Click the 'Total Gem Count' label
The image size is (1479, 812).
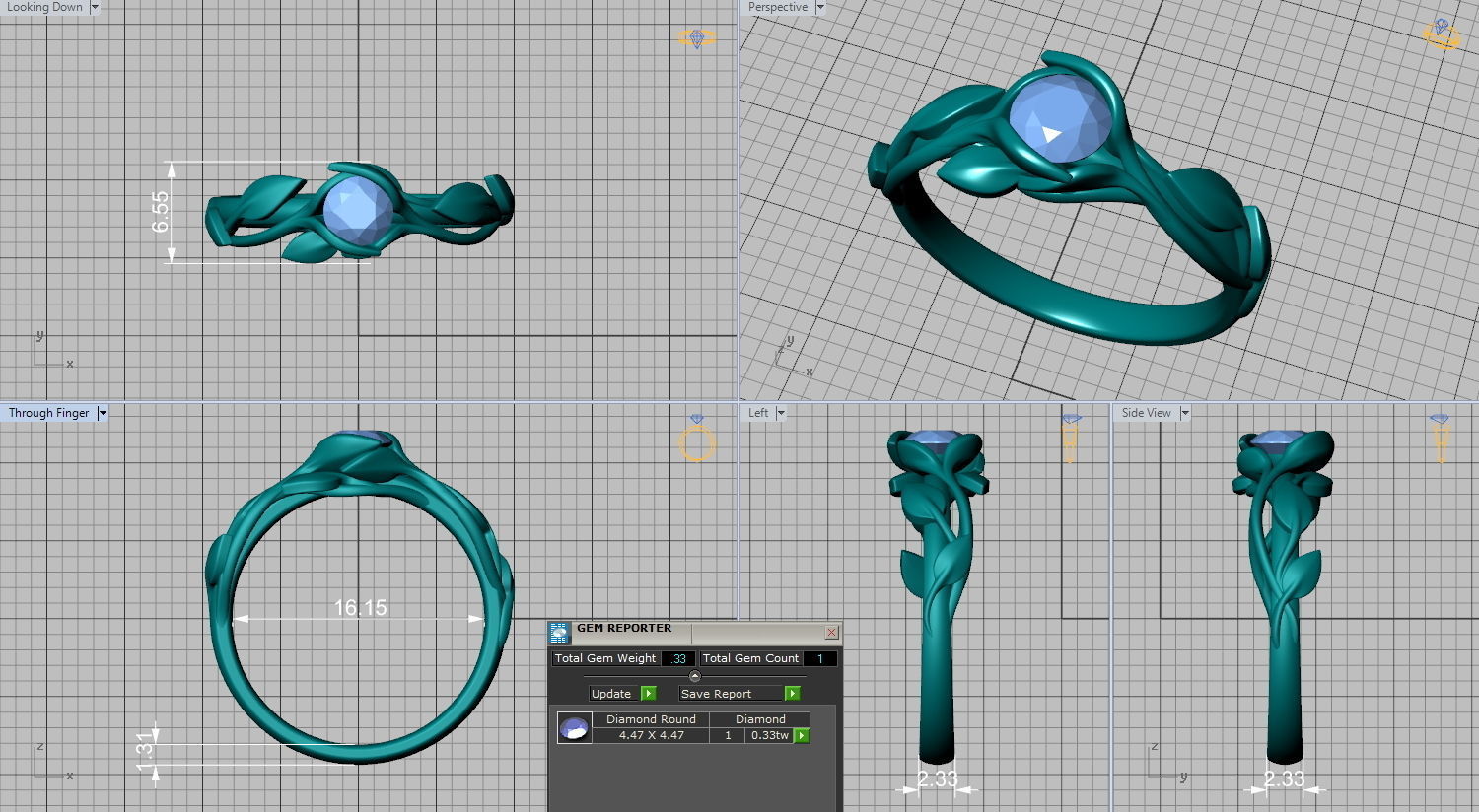pyautogui.click(x=750, y=658)
